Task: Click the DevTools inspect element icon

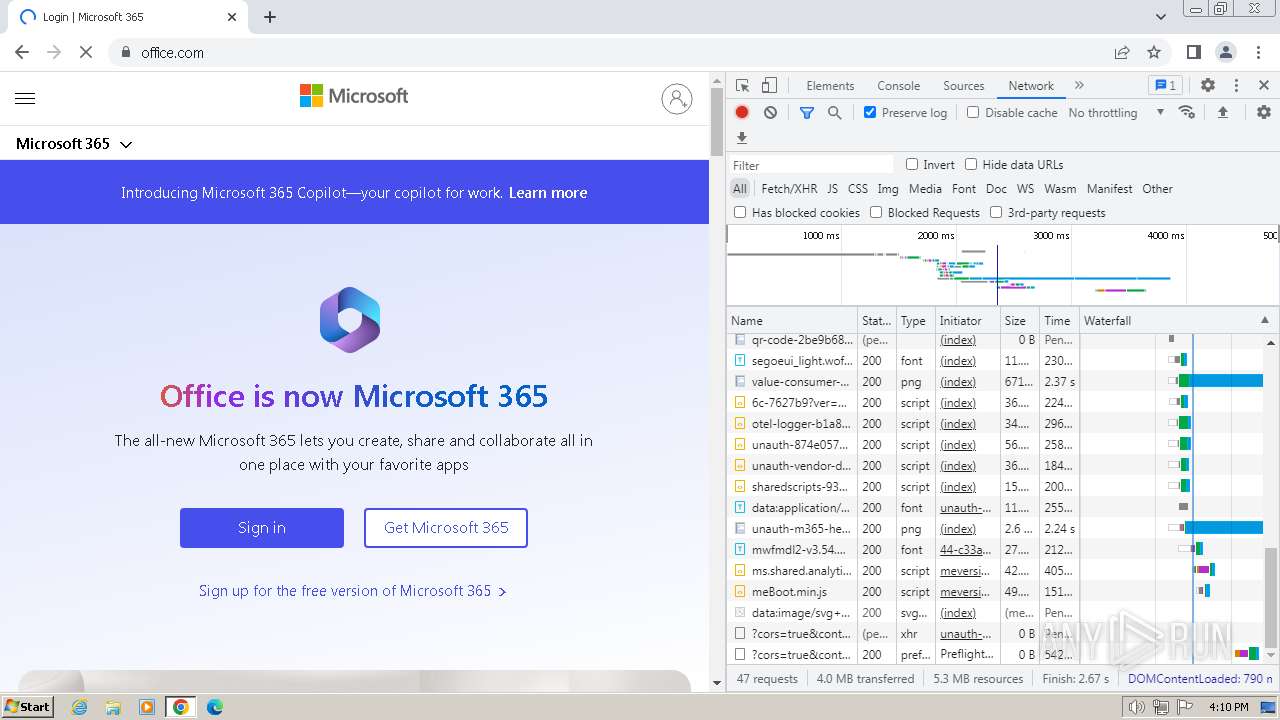Action: (742, 86)
